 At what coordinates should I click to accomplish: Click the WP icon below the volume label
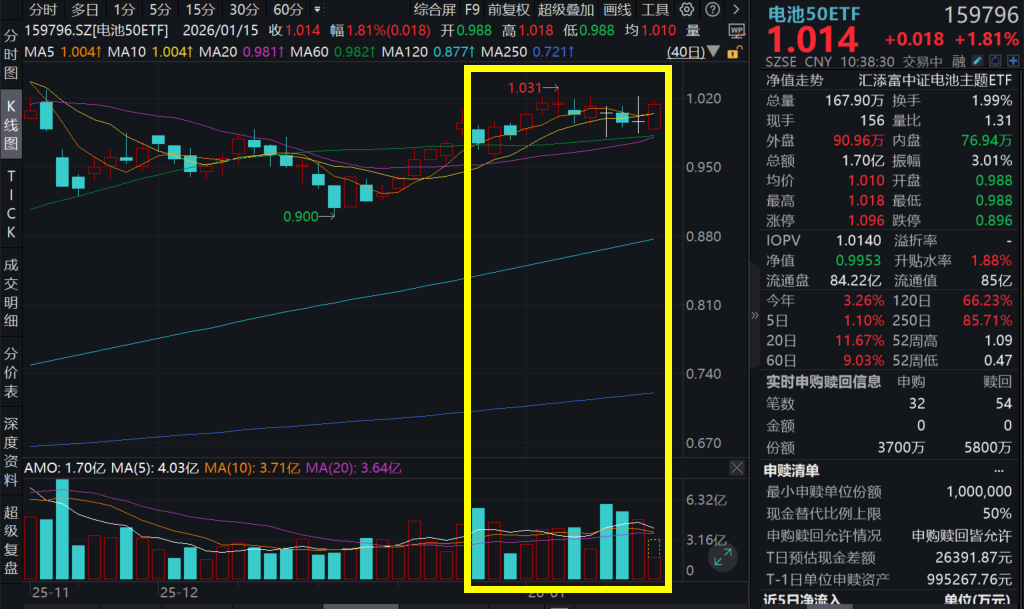[737, 31]
